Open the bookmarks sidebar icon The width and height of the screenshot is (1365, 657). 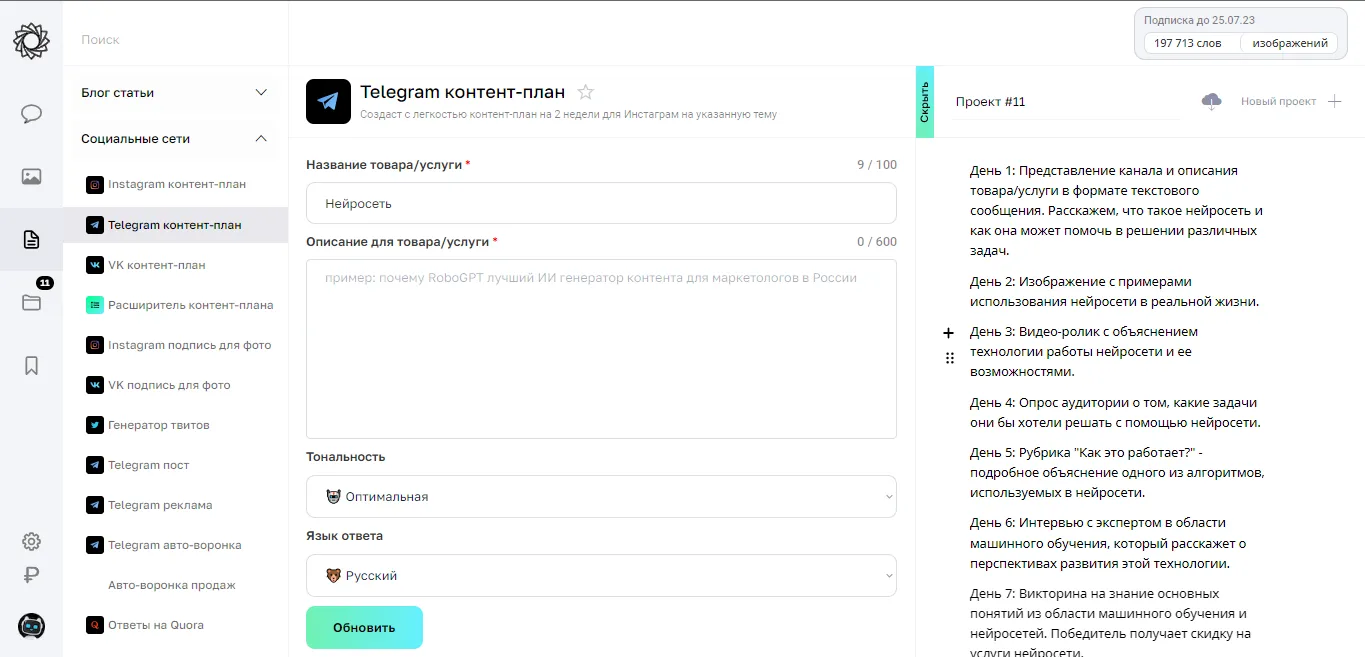coord(31,365)
